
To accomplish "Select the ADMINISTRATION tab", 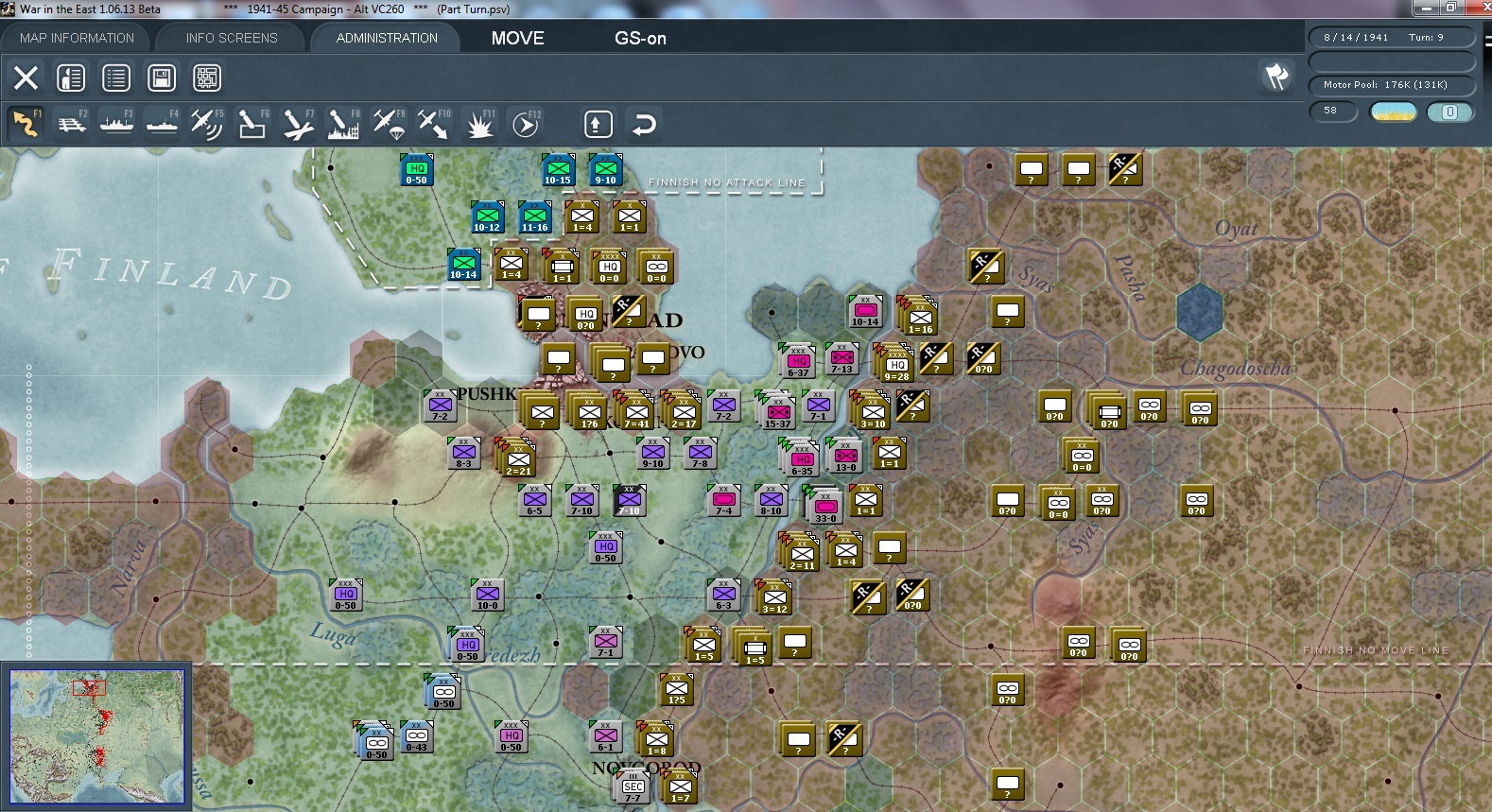I will coord(387,38).
